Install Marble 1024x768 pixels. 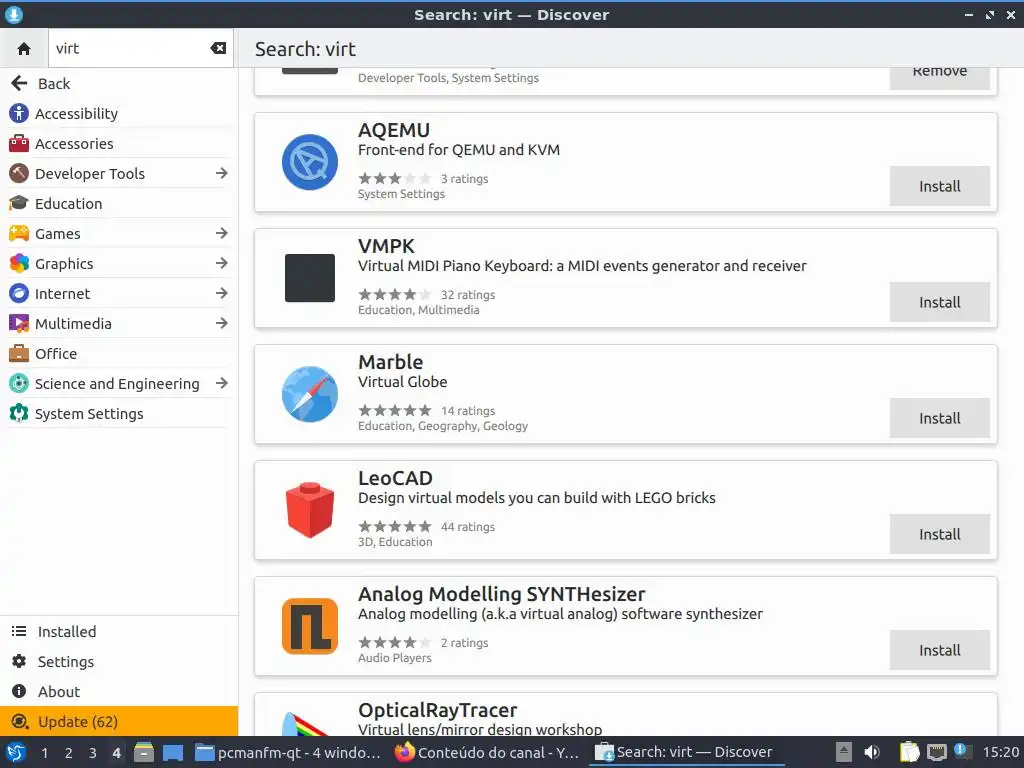coord(939,418)
